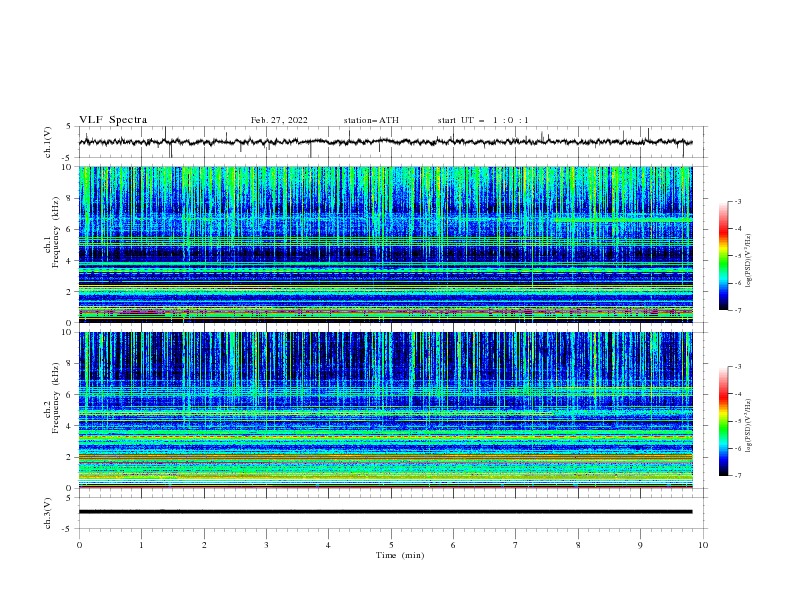Click the date 'Feb. 27, 2022'
The height and width of the screenshot is (612, 792).
pos(279,120)
